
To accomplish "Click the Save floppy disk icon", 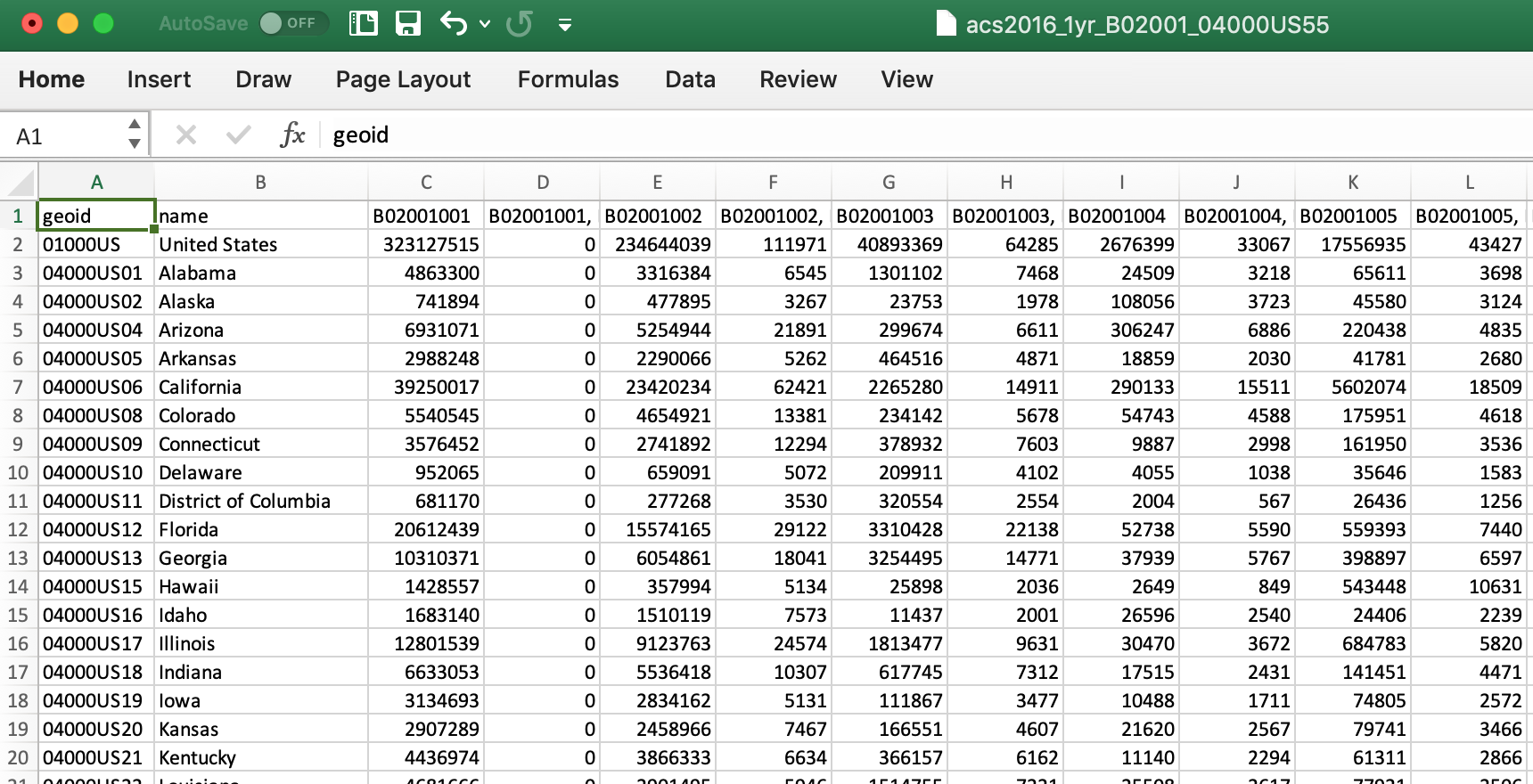I will click(x=408, y=23).
